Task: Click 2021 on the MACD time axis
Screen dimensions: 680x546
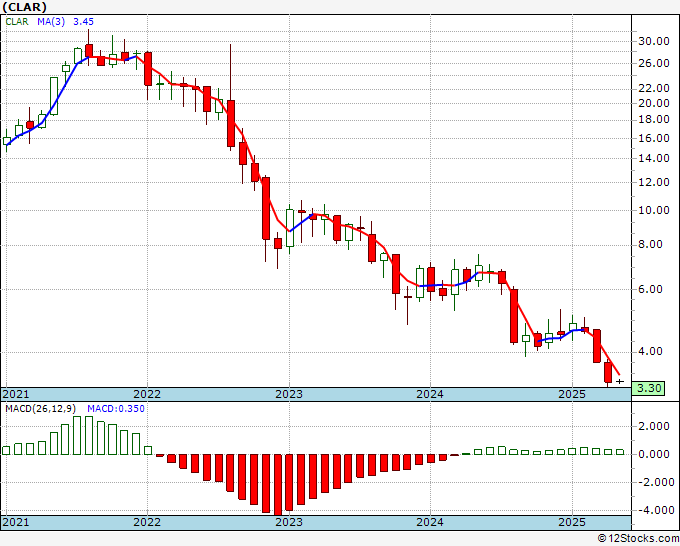Action: pos(16,522)
